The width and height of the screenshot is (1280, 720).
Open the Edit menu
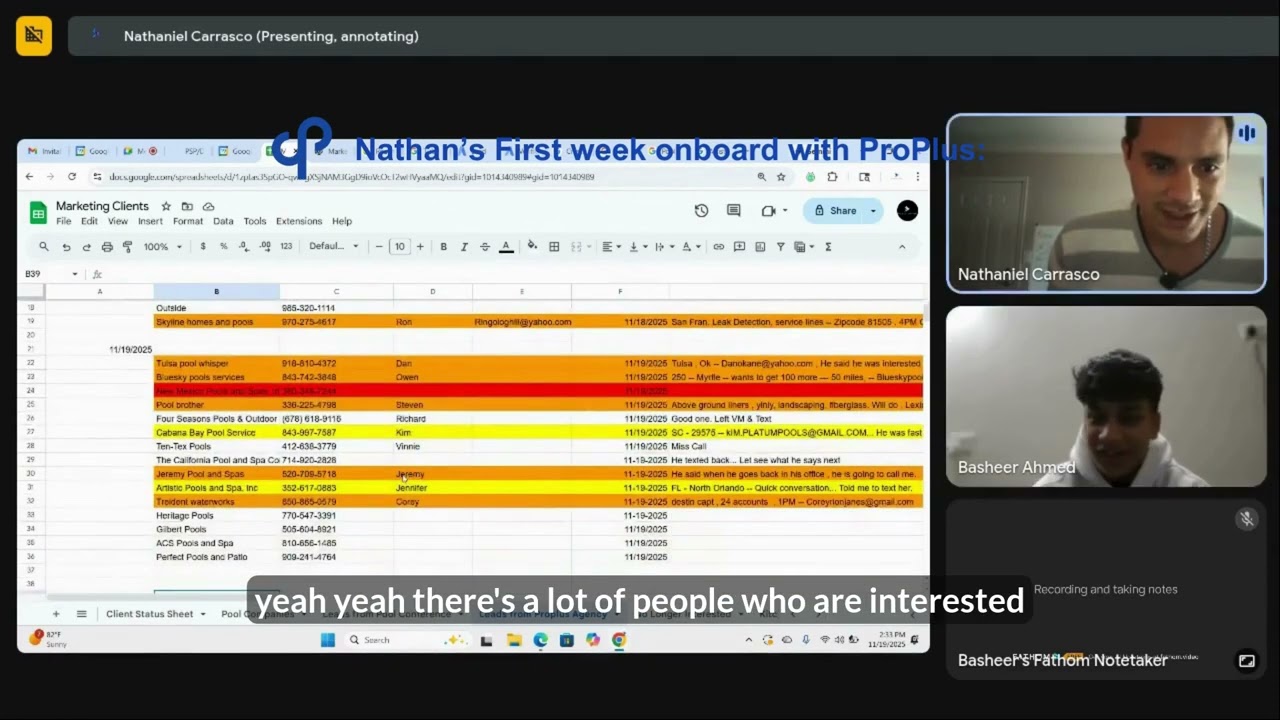click(89, 221)
